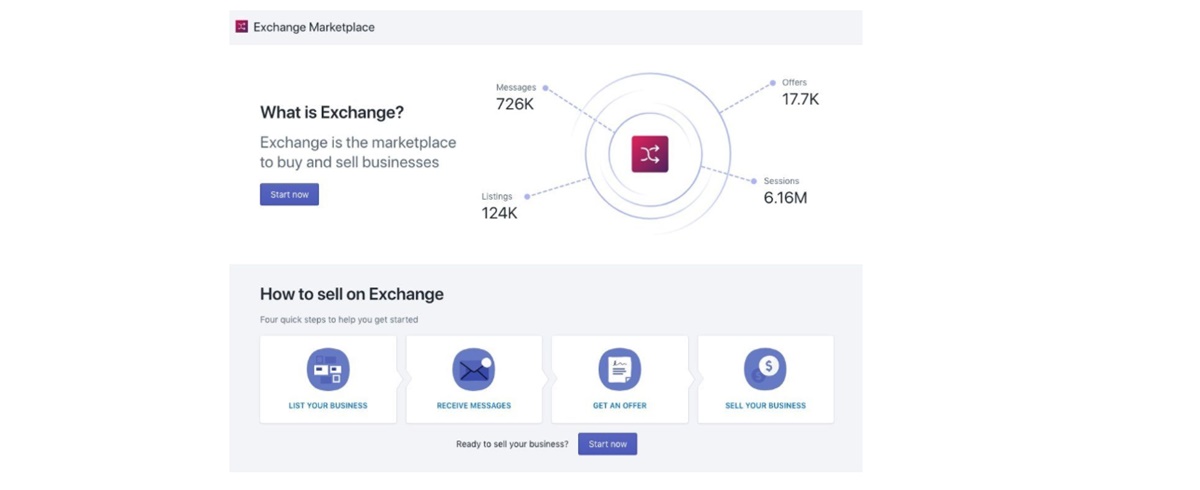Click the Get an Offer document icon
Viewport: 1200px width, 490px height.
(619, 369)
